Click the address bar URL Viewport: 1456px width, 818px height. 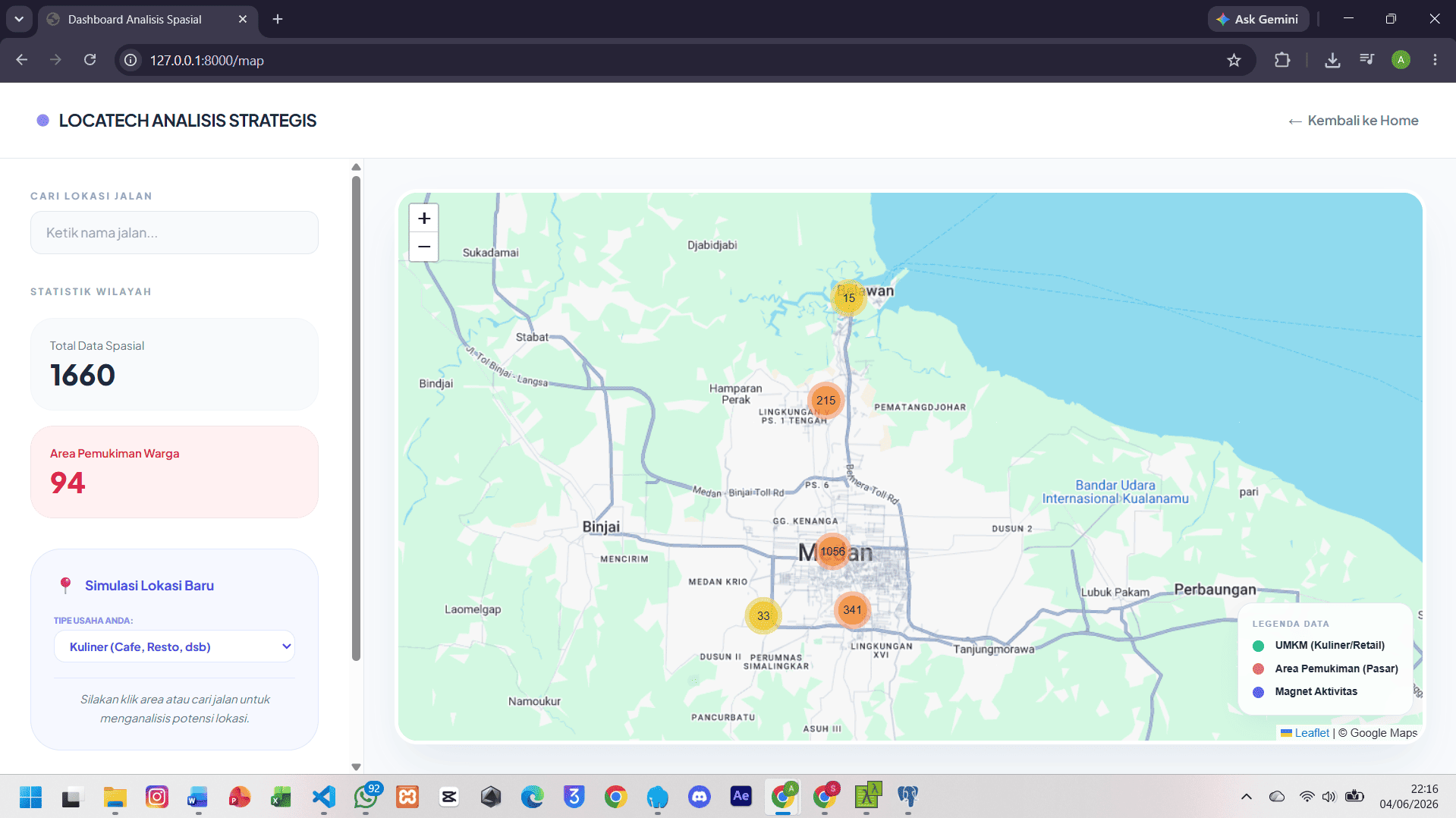tap(207, 61)
